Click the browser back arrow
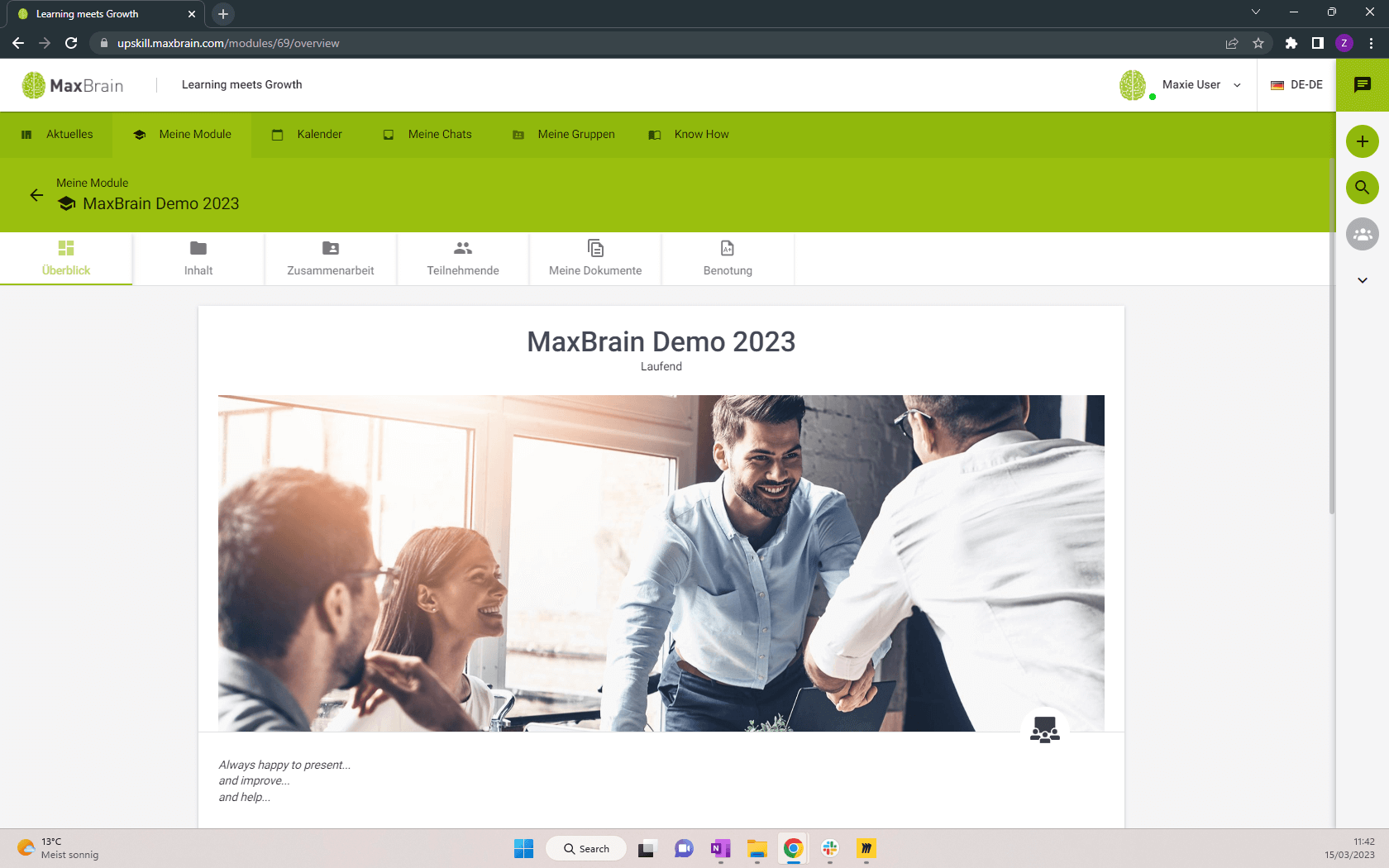The image size is (1389, 868). pos(18,43)
